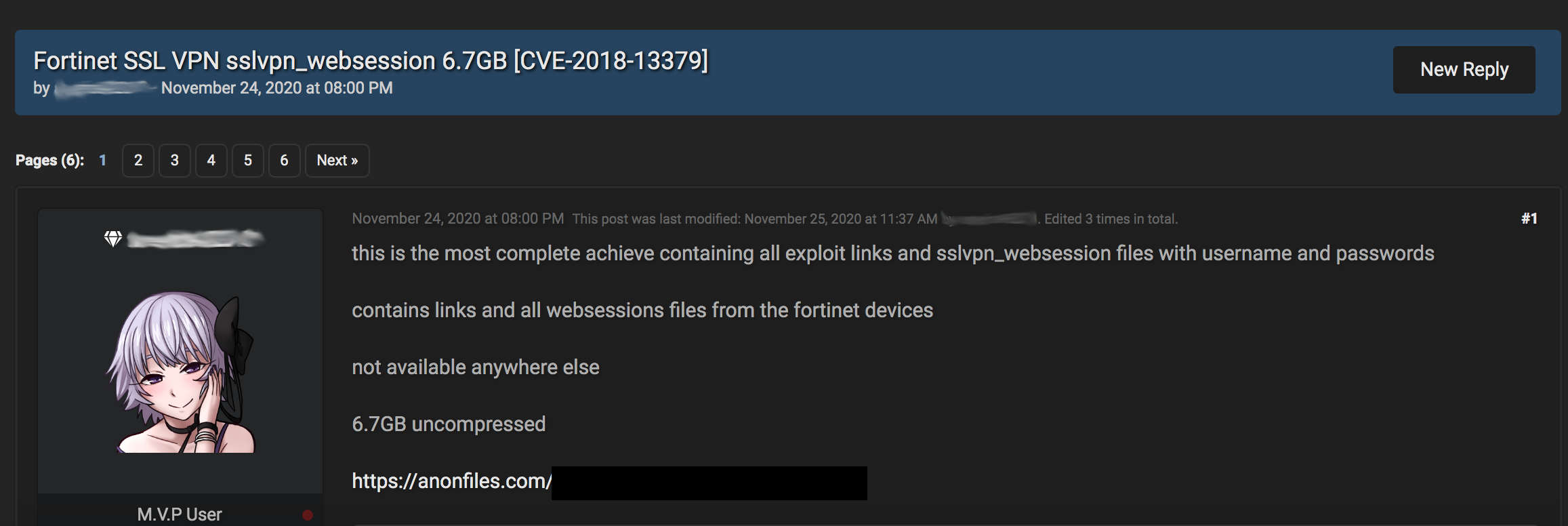Select current page 1 in pagination
Screen dimensions: 1568x526
tap(103, 161)
